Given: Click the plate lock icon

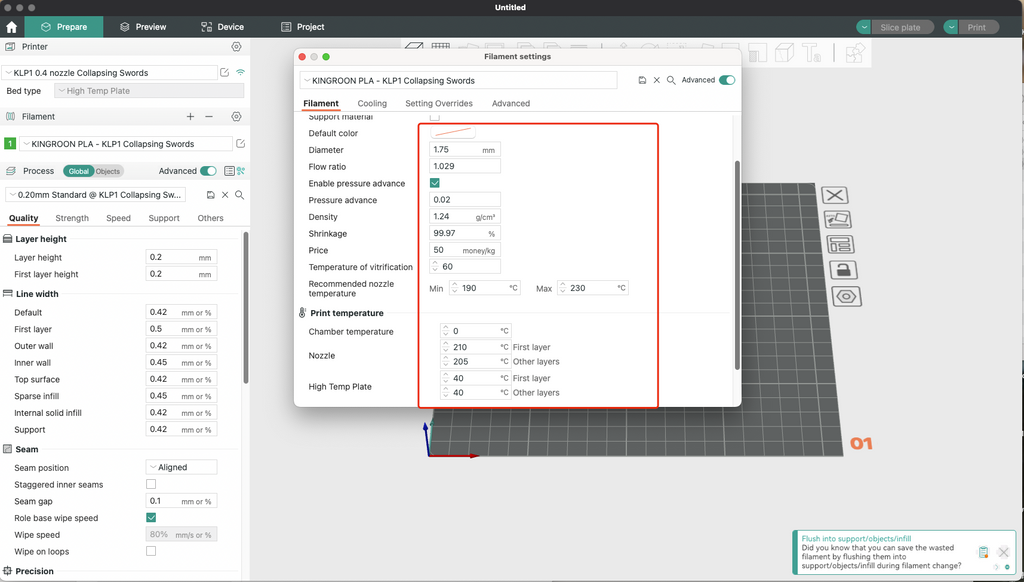Looking at the screenshot, I should tap(843, 270).
